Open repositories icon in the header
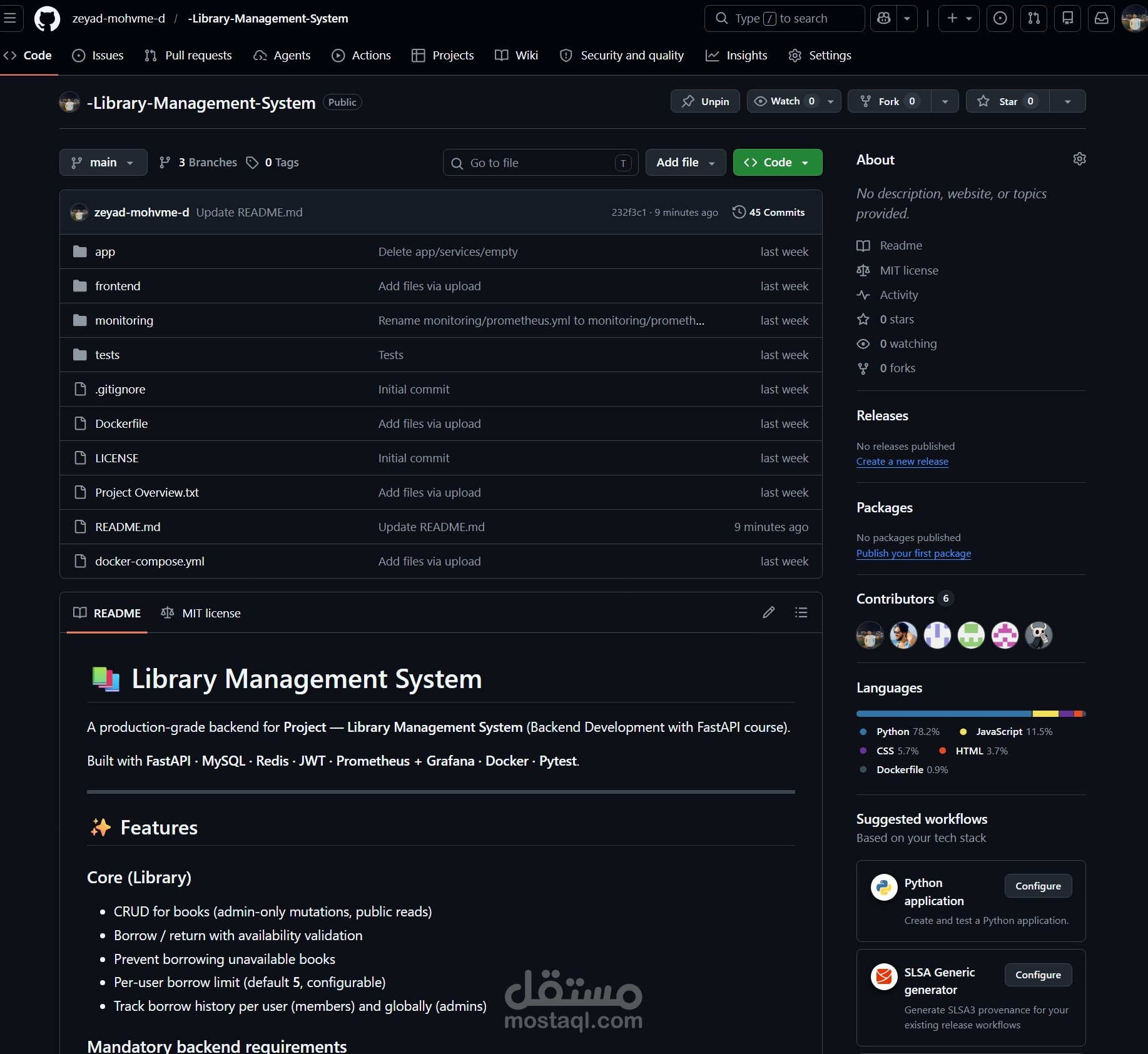The image size is (1148, 1054). point(1068,19)
